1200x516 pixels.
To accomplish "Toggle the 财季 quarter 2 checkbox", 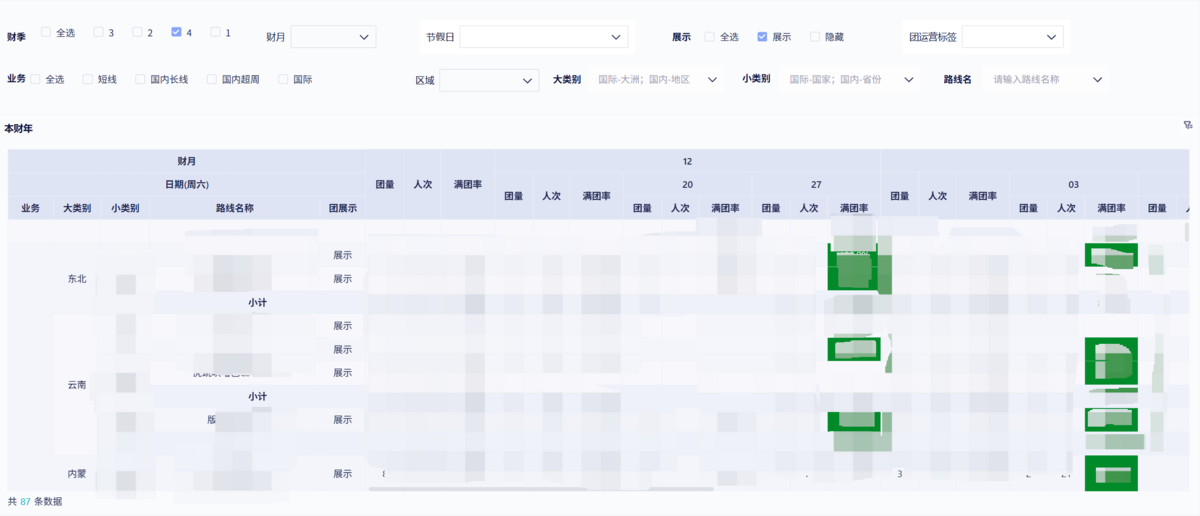I will (137, 32).
